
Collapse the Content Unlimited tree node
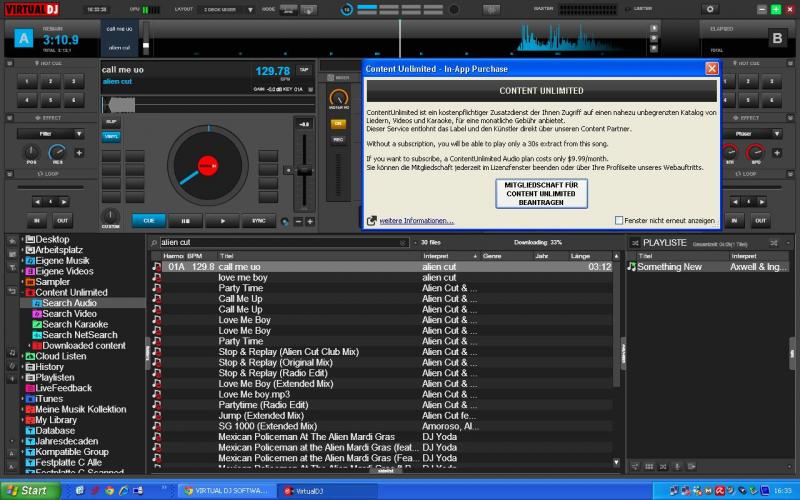click(22, 293)
